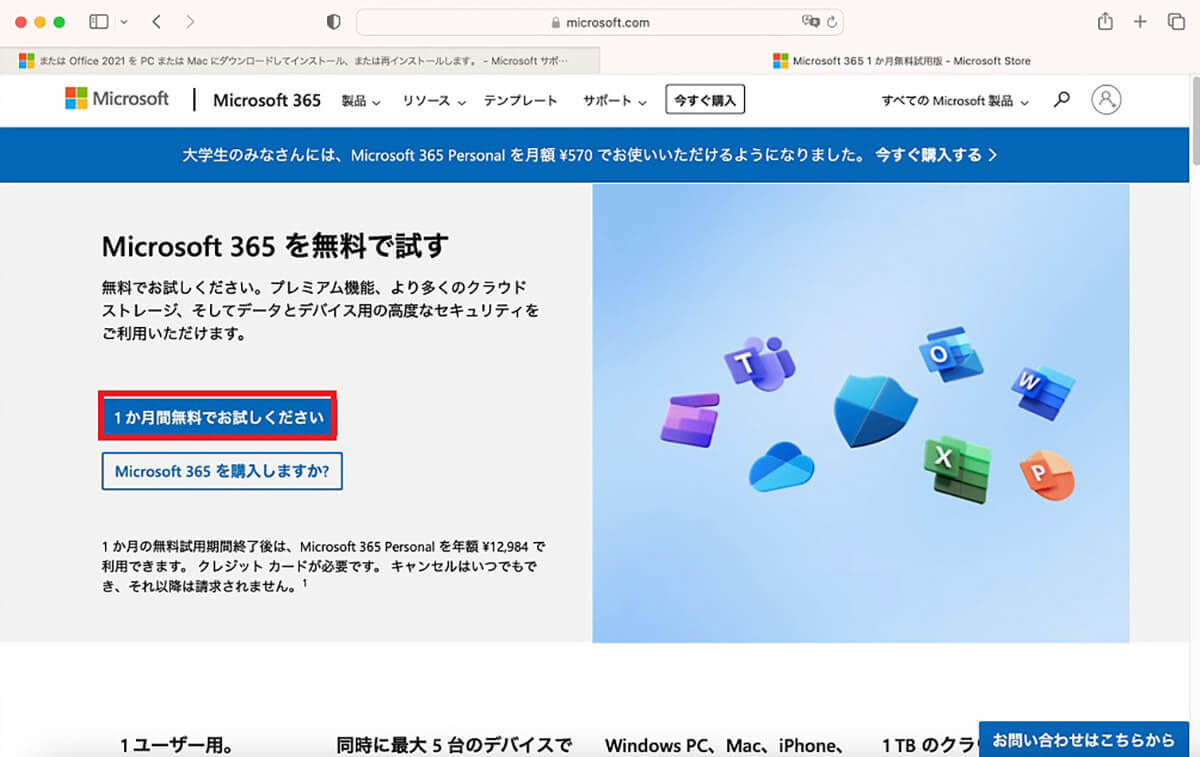Open the Safari share icon

[x=1105, y=21]
